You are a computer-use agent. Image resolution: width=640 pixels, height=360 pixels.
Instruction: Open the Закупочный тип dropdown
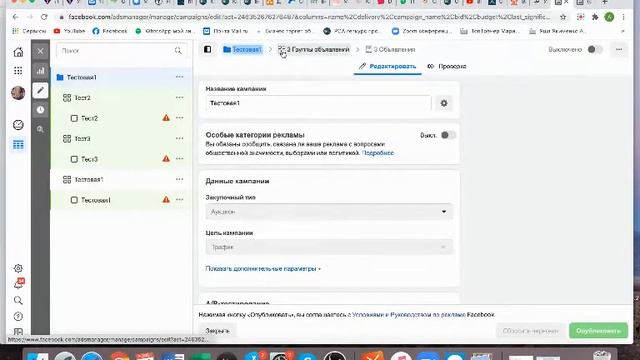click(329, 211)
